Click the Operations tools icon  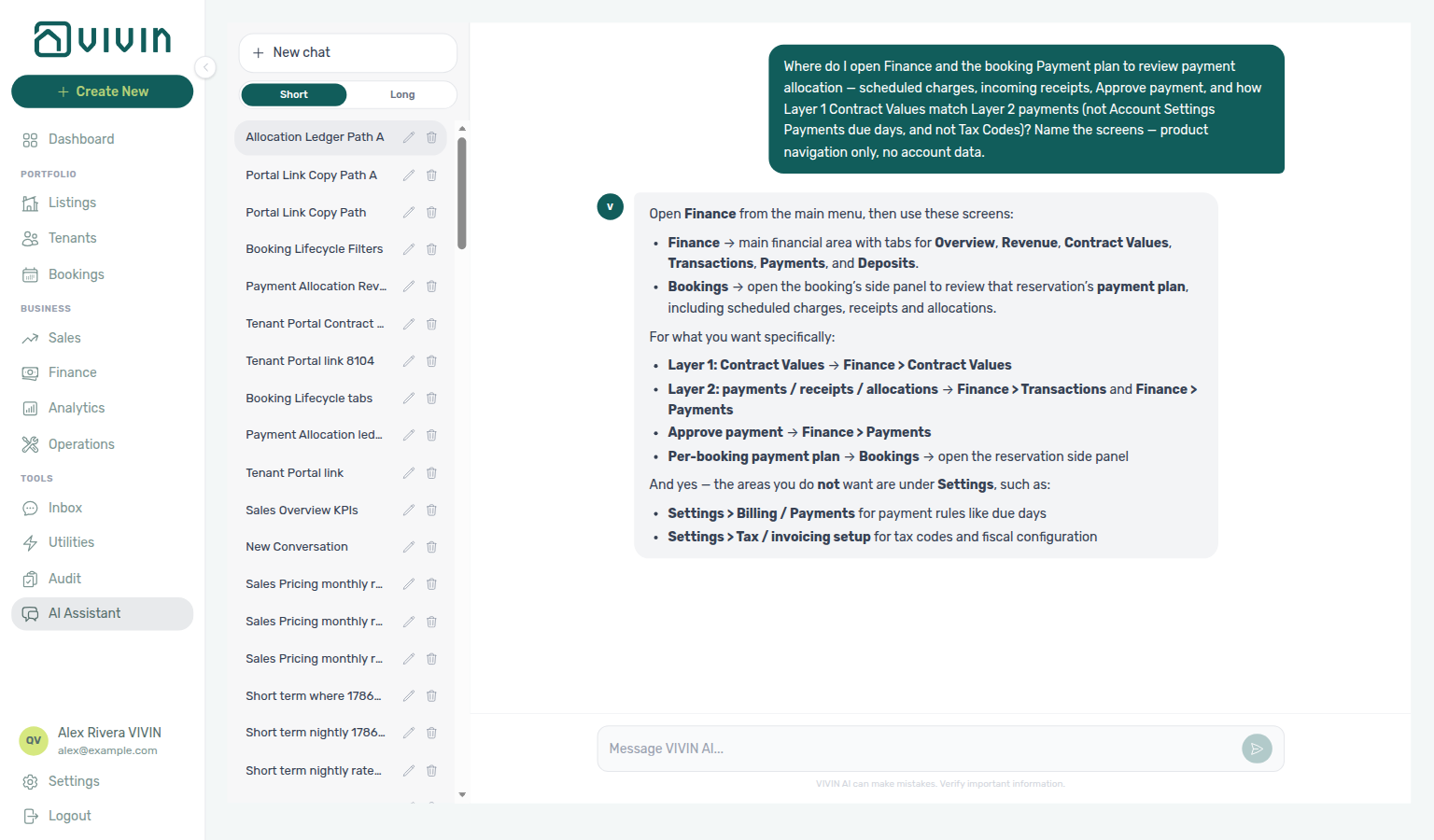click(x=30, y=444)
